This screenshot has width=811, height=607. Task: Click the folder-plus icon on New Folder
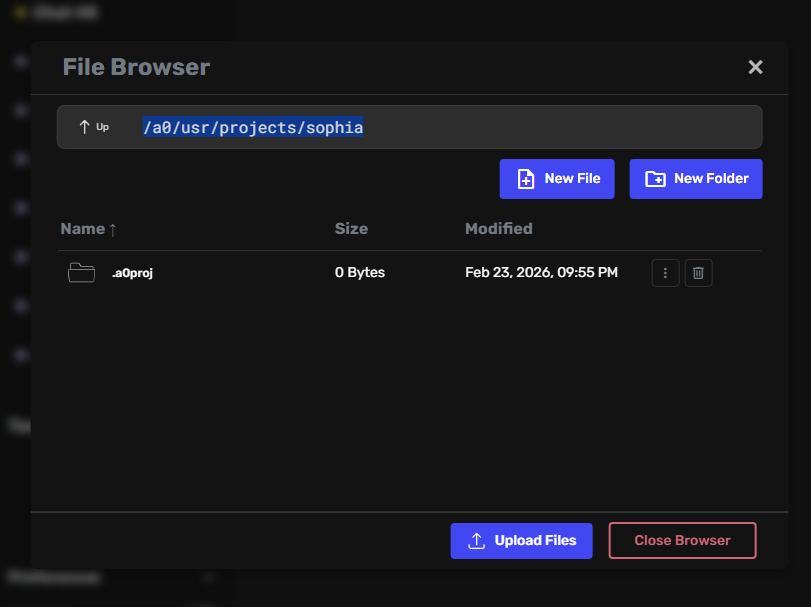coord(655,179)
